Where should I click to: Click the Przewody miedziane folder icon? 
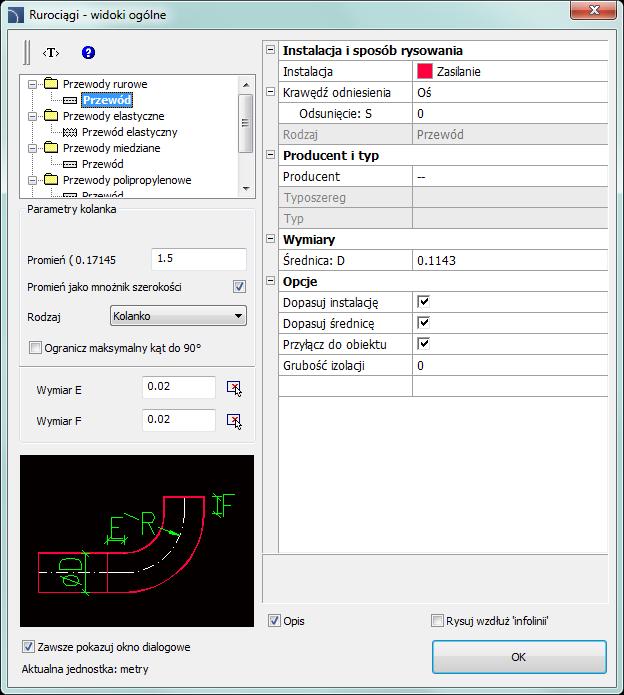(51, 147)
